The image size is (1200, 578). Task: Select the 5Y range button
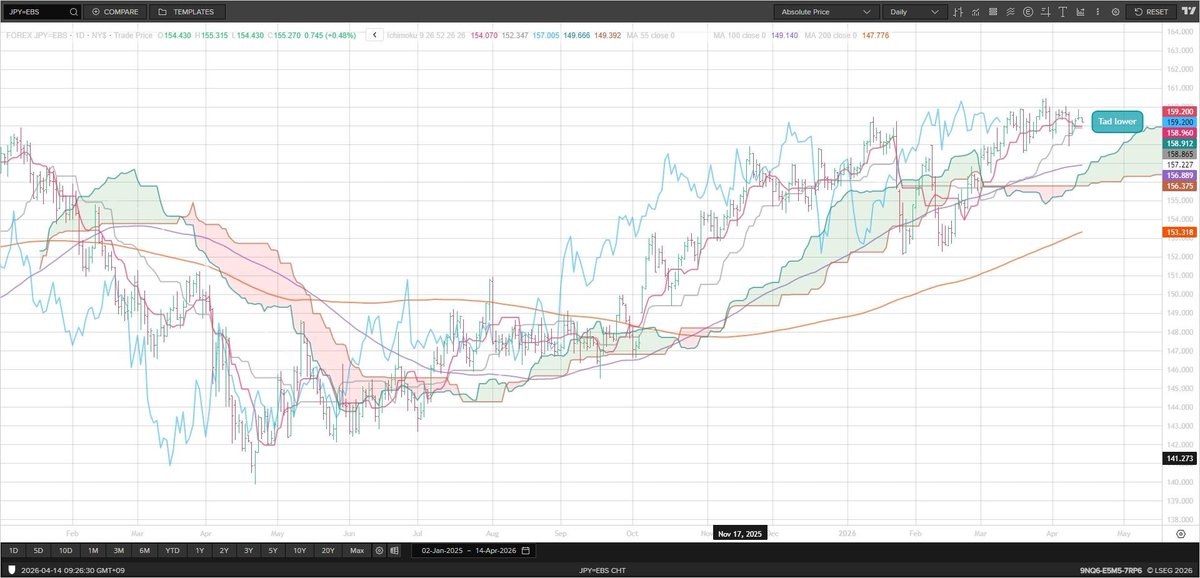[x=275, y=550]
